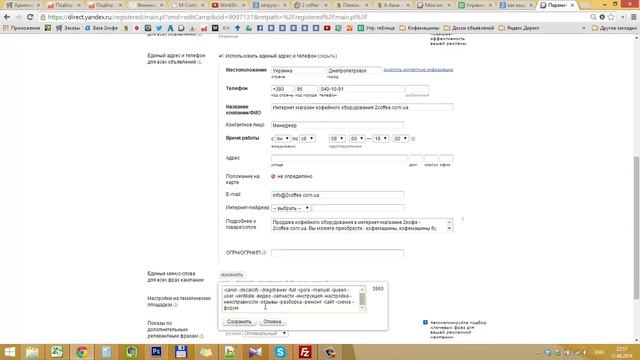Open the Chrome menu hamburger icon
The image size is (640, 360).
click(634, 17)
